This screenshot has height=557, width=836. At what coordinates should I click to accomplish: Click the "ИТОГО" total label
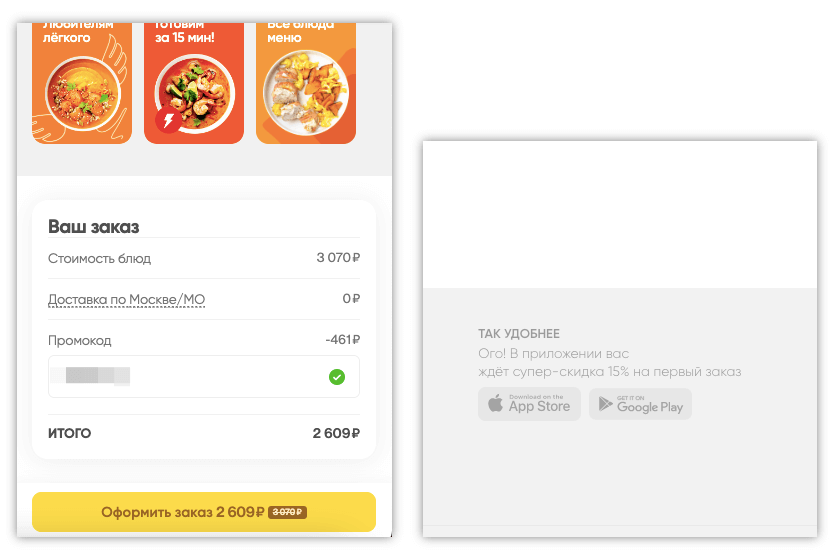coord(70,434)
